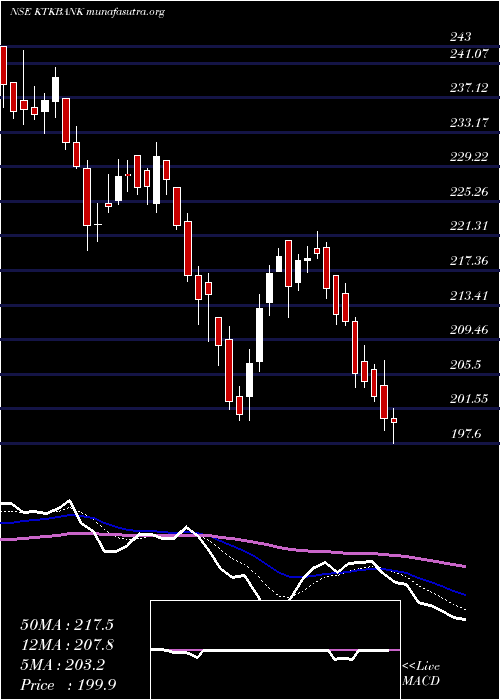The image size is (500, 700).
Task: Click the 221.31 price level label
Action: click(x=468, y=226)
